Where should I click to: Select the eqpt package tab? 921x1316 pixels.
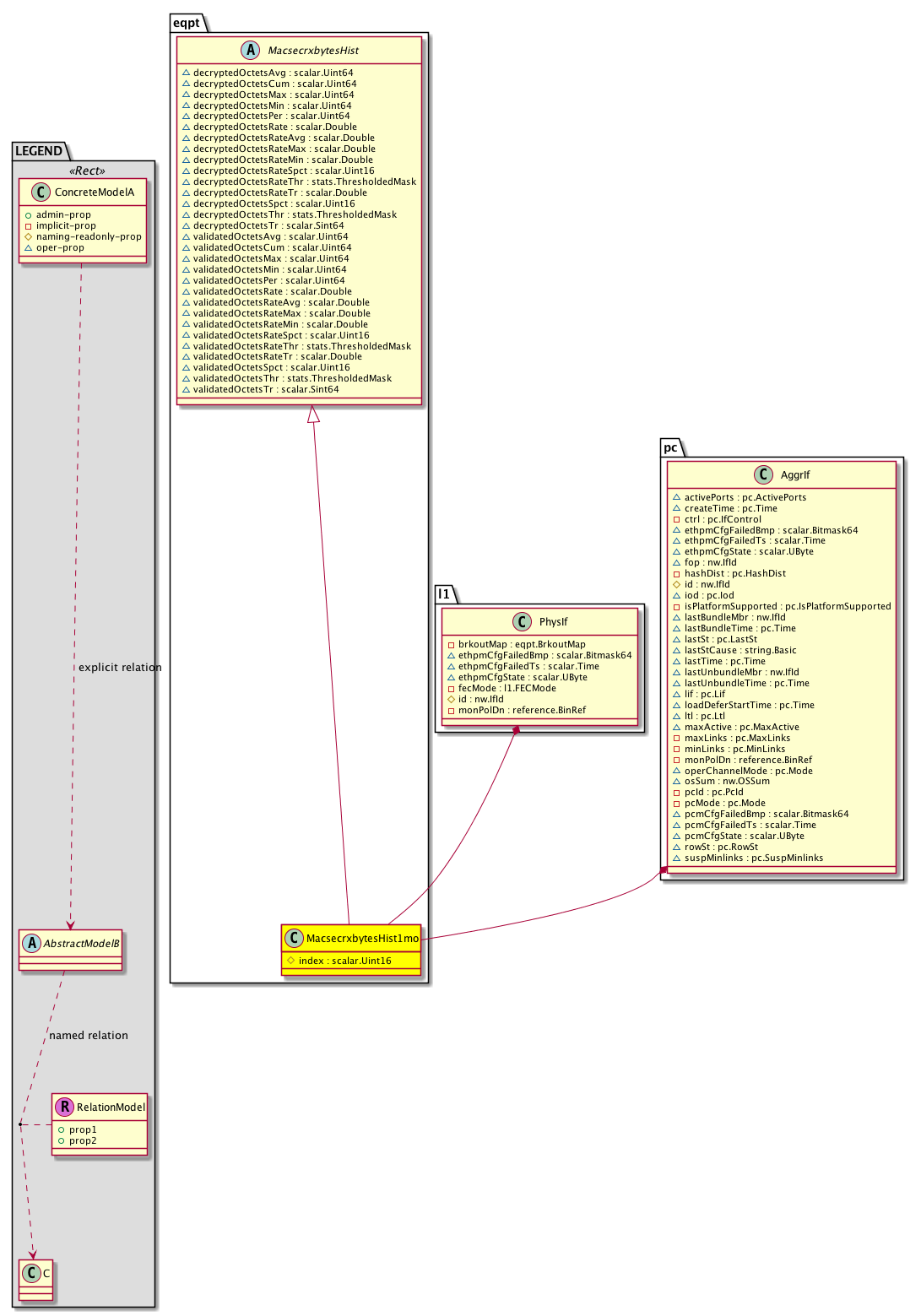click(x=186, y=23)
